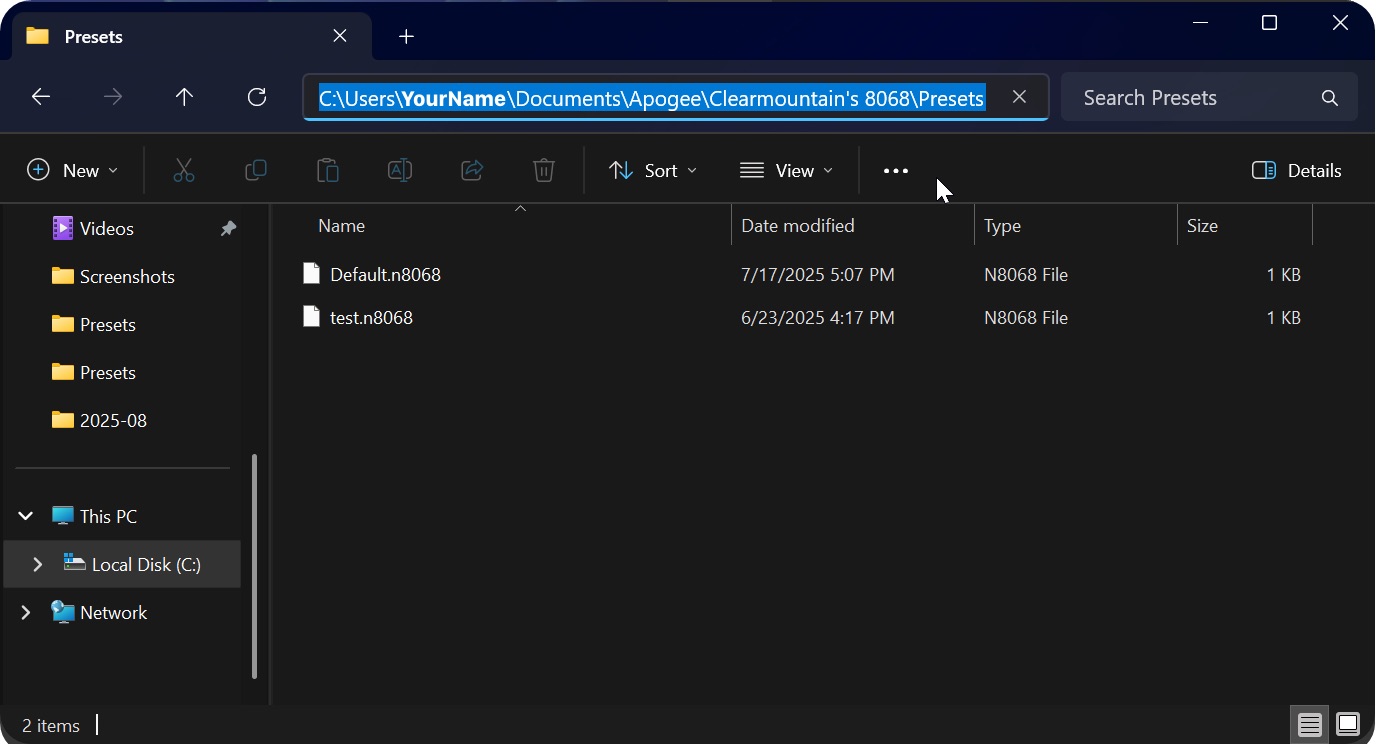Click the magnifier icon in Search Presets
Screen dimensions: 1376x744
(x=1329, y=98)
